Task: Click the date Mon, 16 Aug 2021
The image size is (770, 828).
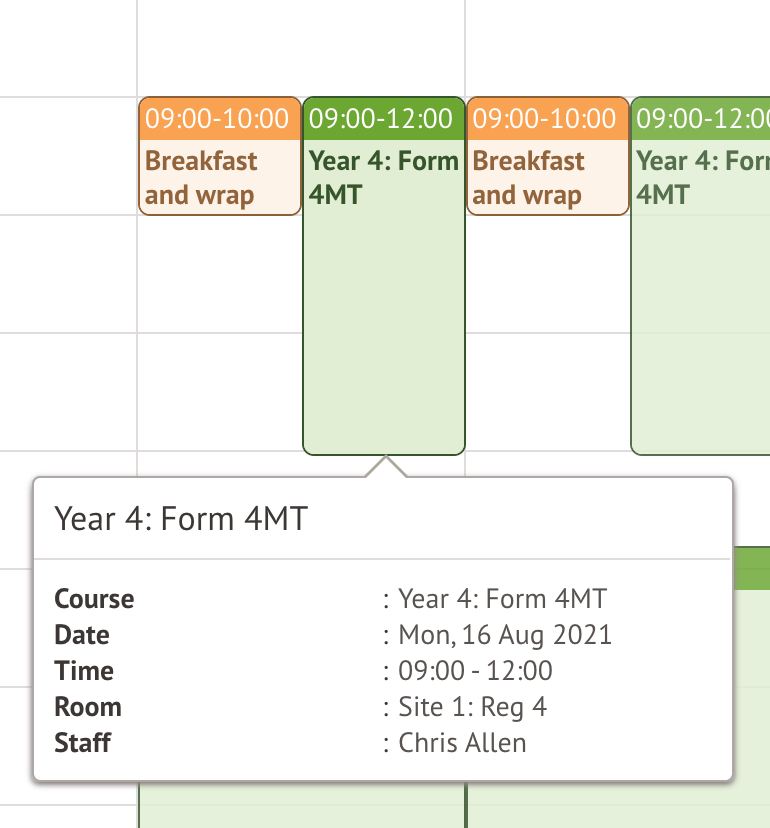Action: (x=505, y=635)
